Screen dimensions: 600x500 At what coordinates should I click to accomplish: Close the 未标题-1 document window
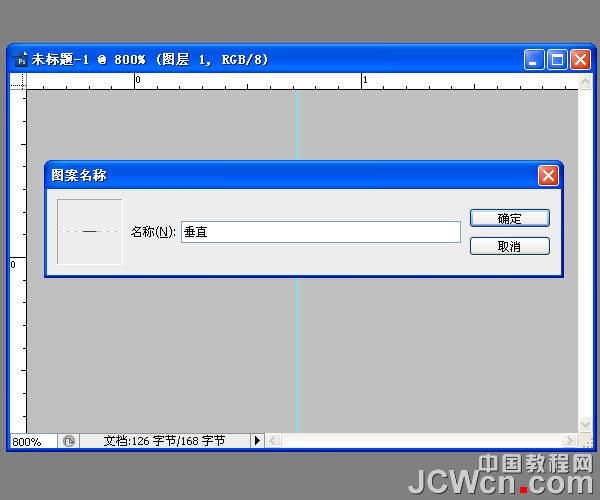pos(580,60)
